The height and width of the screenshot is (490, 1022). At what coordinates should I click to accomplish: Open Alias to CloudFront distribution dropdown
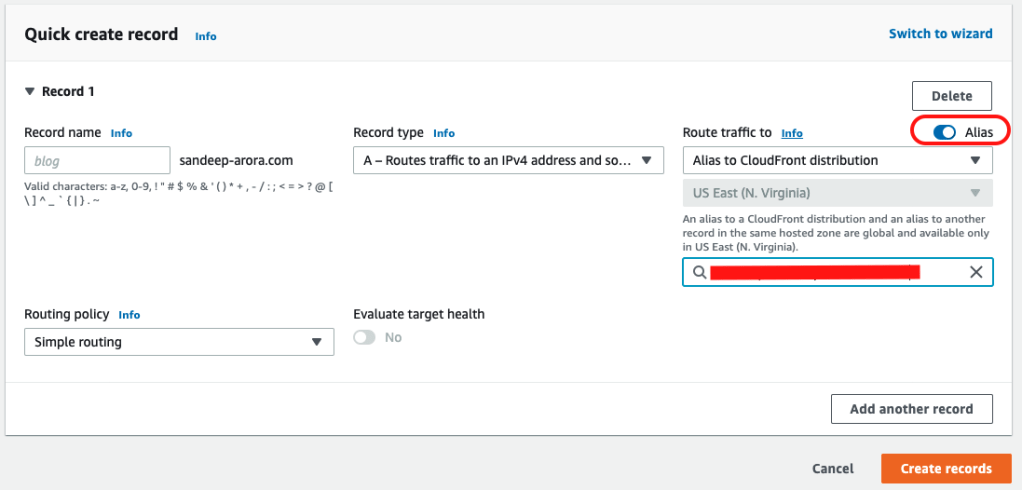pos(837,160)
